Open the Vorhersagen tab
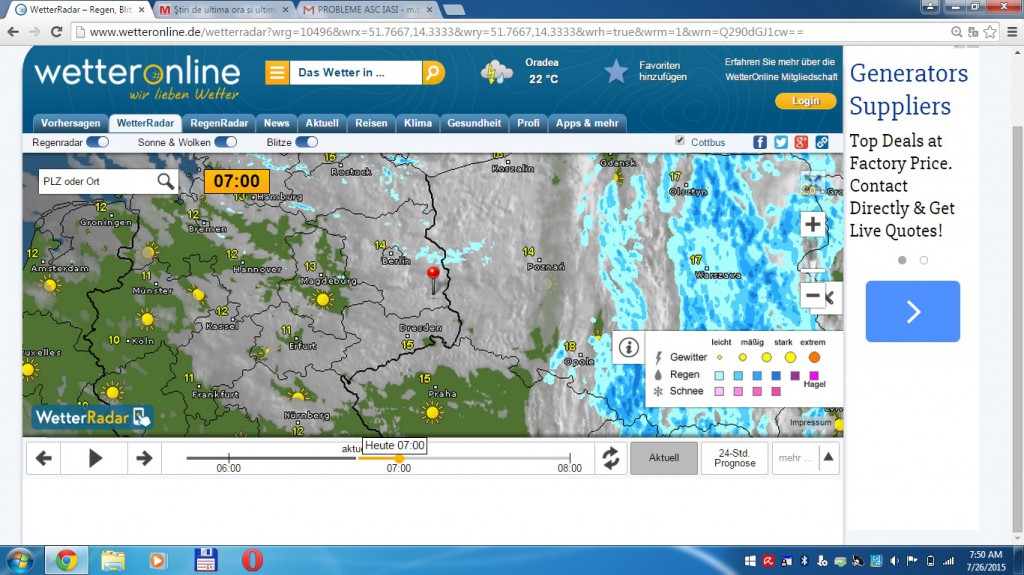 tap(71, 123)
